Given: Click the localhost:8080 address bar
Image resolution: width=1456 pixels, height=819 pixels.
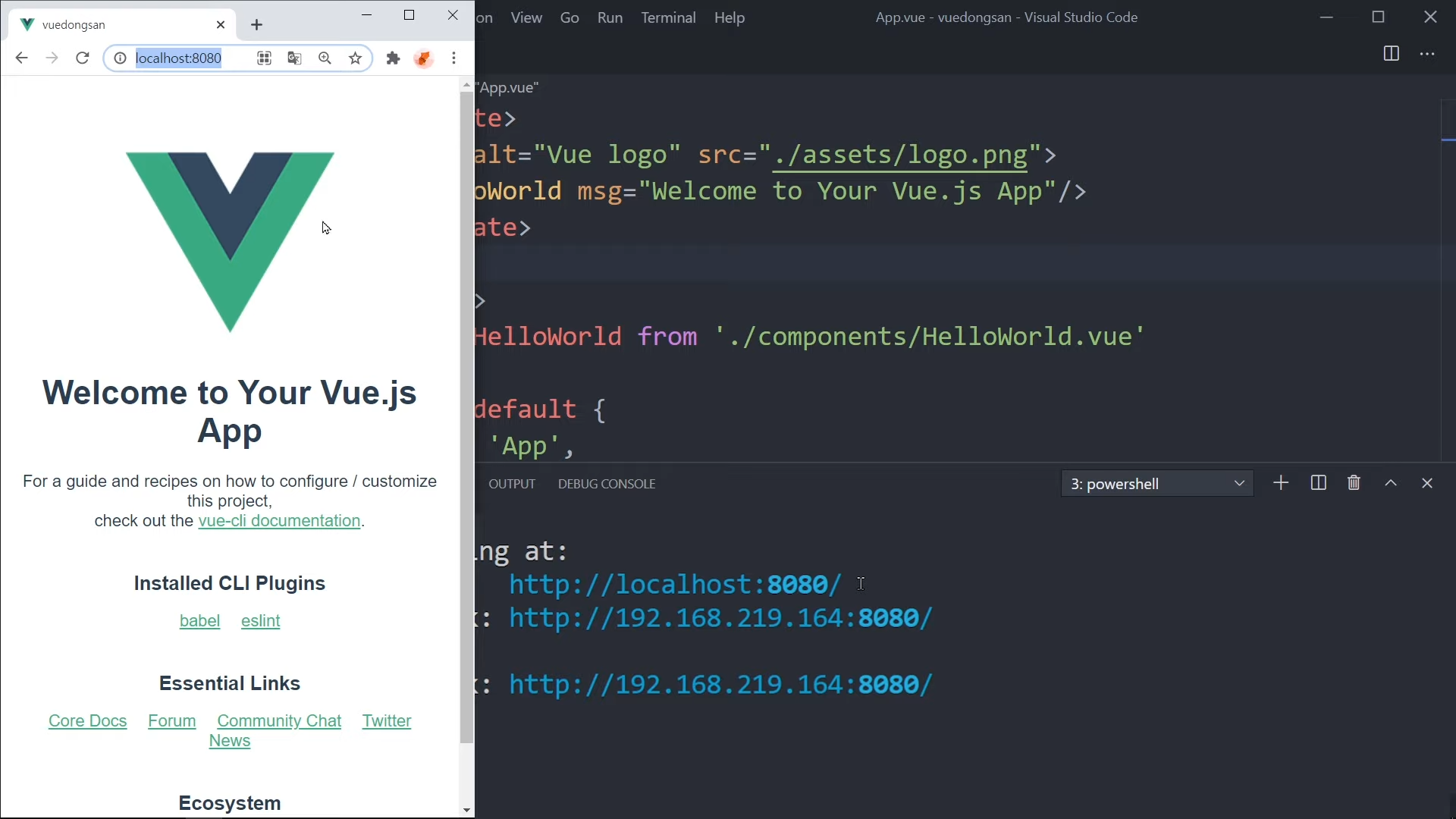Looking at the screenshot, I should [179, 58].
